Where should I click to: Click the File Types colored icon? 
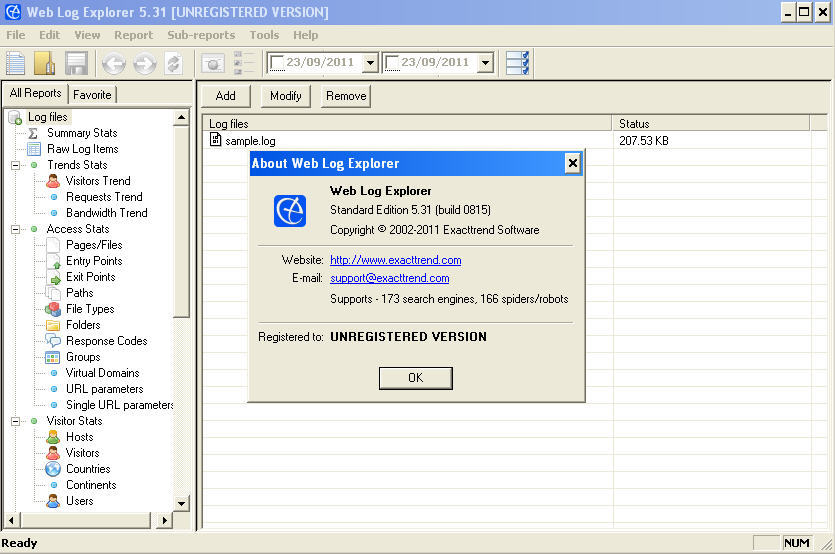53,309
